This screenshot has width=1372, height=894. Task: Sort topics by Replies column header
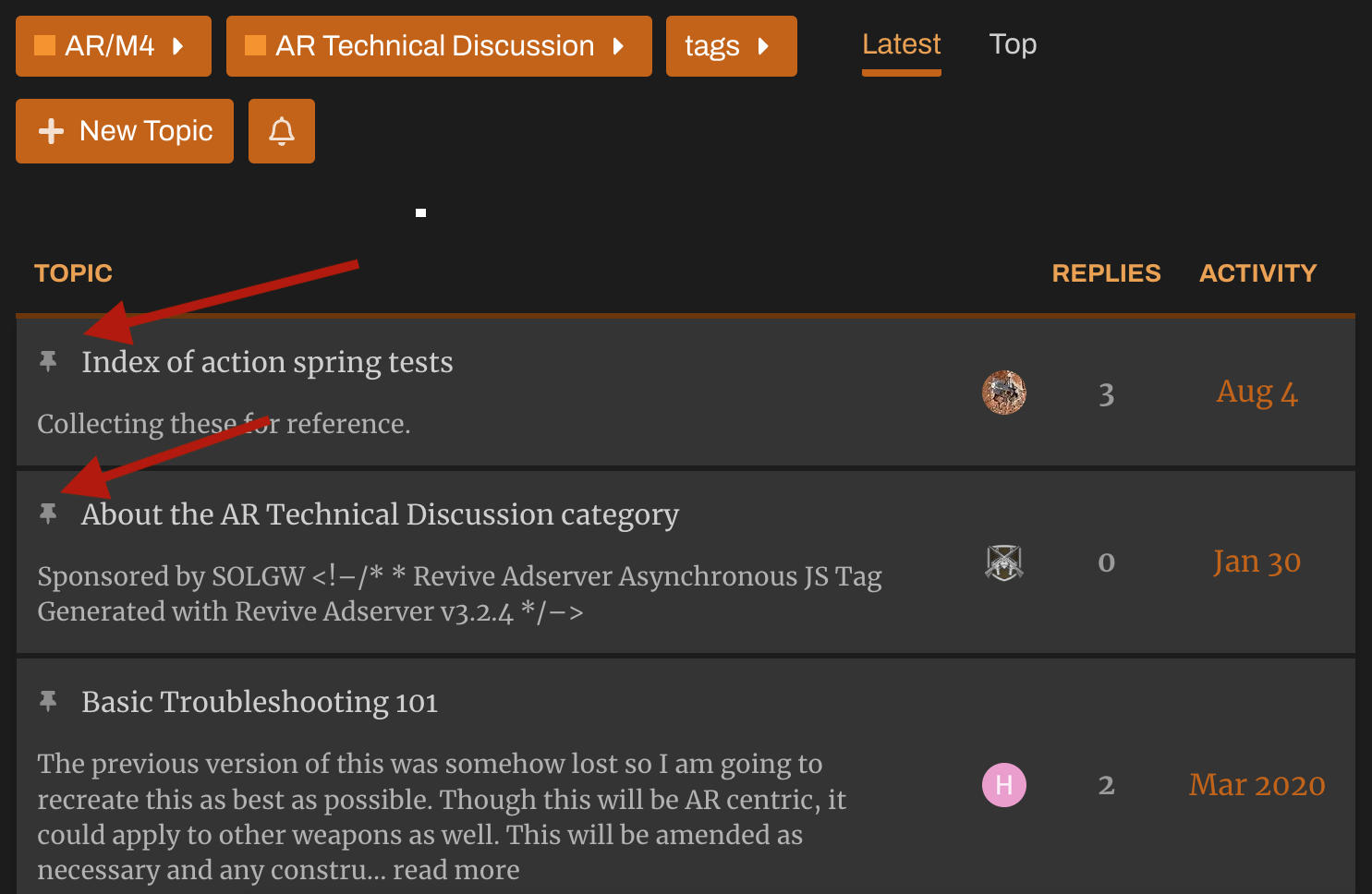[x=1106, y=273]
